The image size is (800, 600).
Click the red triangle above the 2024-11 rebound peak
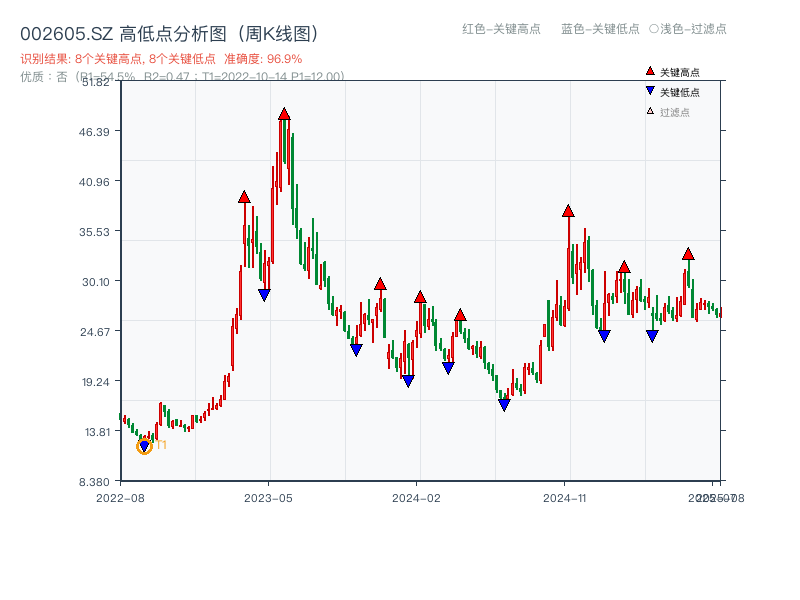click(567, 210)
